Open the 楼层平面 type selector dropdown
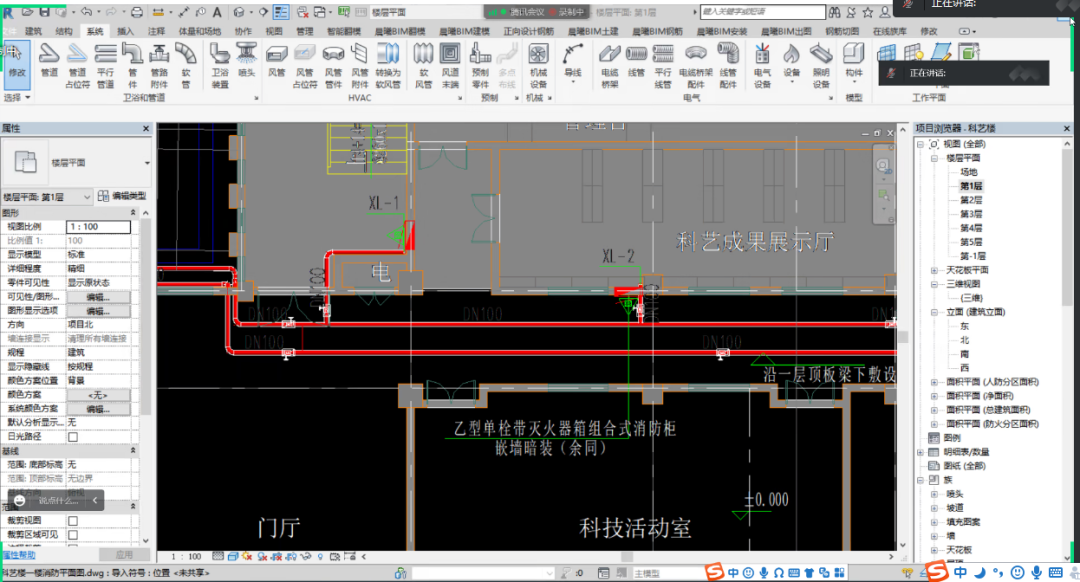 coord(147,163)
